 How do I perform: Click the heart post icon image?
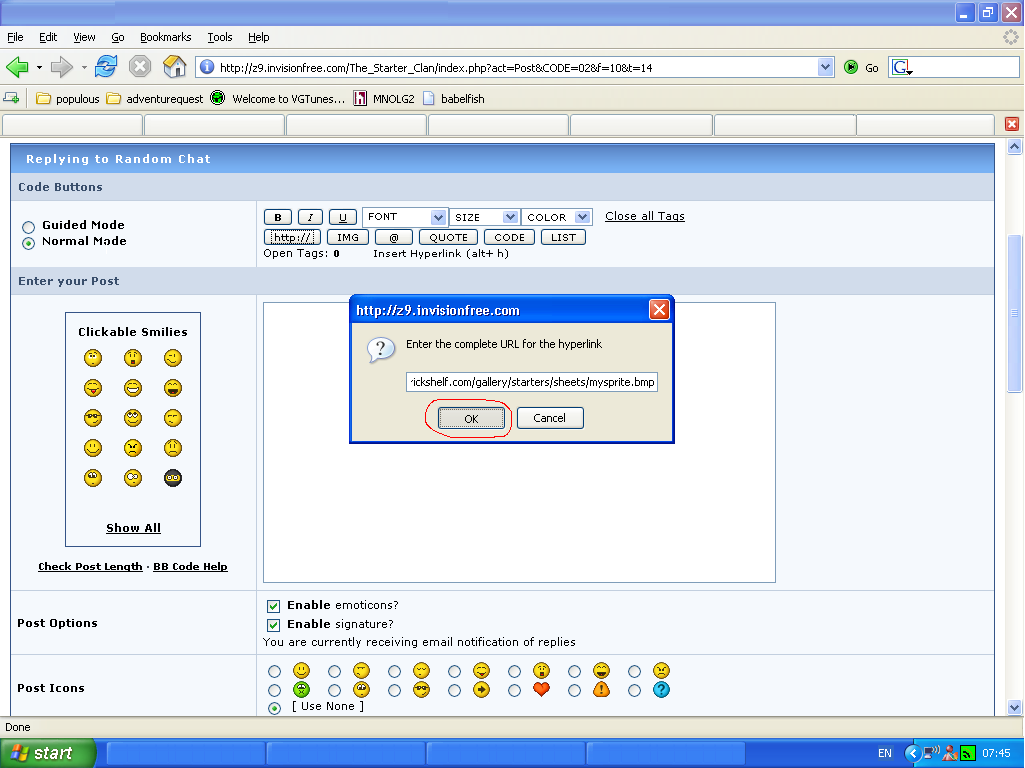pos(541,690)
